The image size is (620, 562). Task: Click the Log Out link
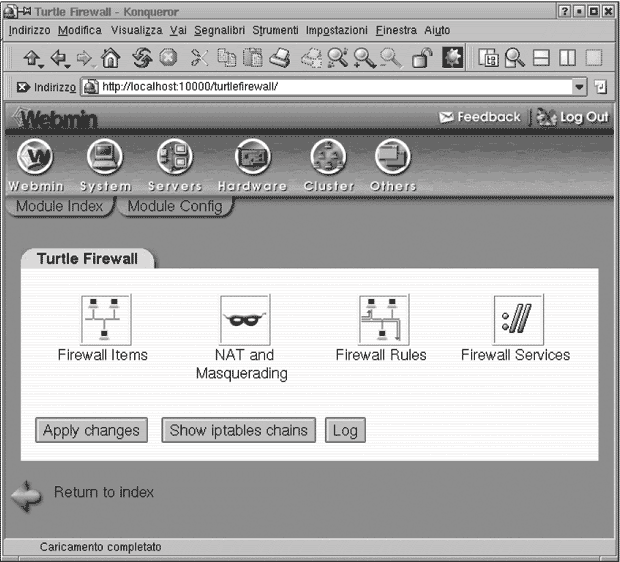573,117
